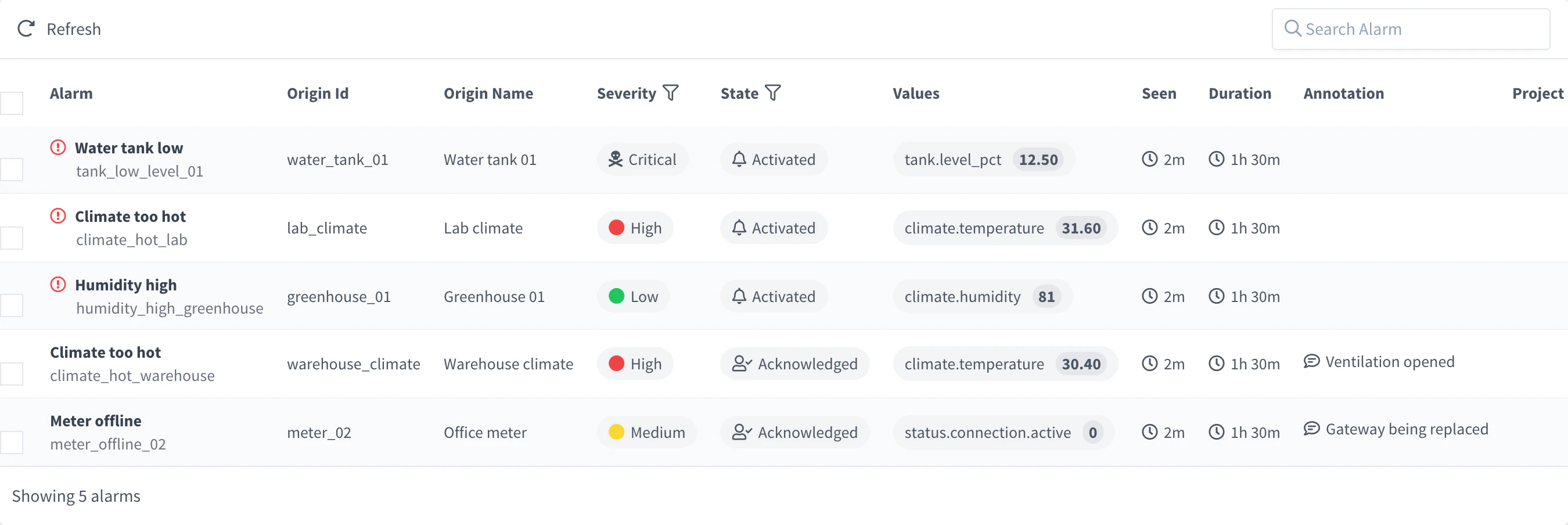Select the climate_hot_warehouse alarm checkbox
Screen dimensions: 1568x525
click(x=12, y=374)
